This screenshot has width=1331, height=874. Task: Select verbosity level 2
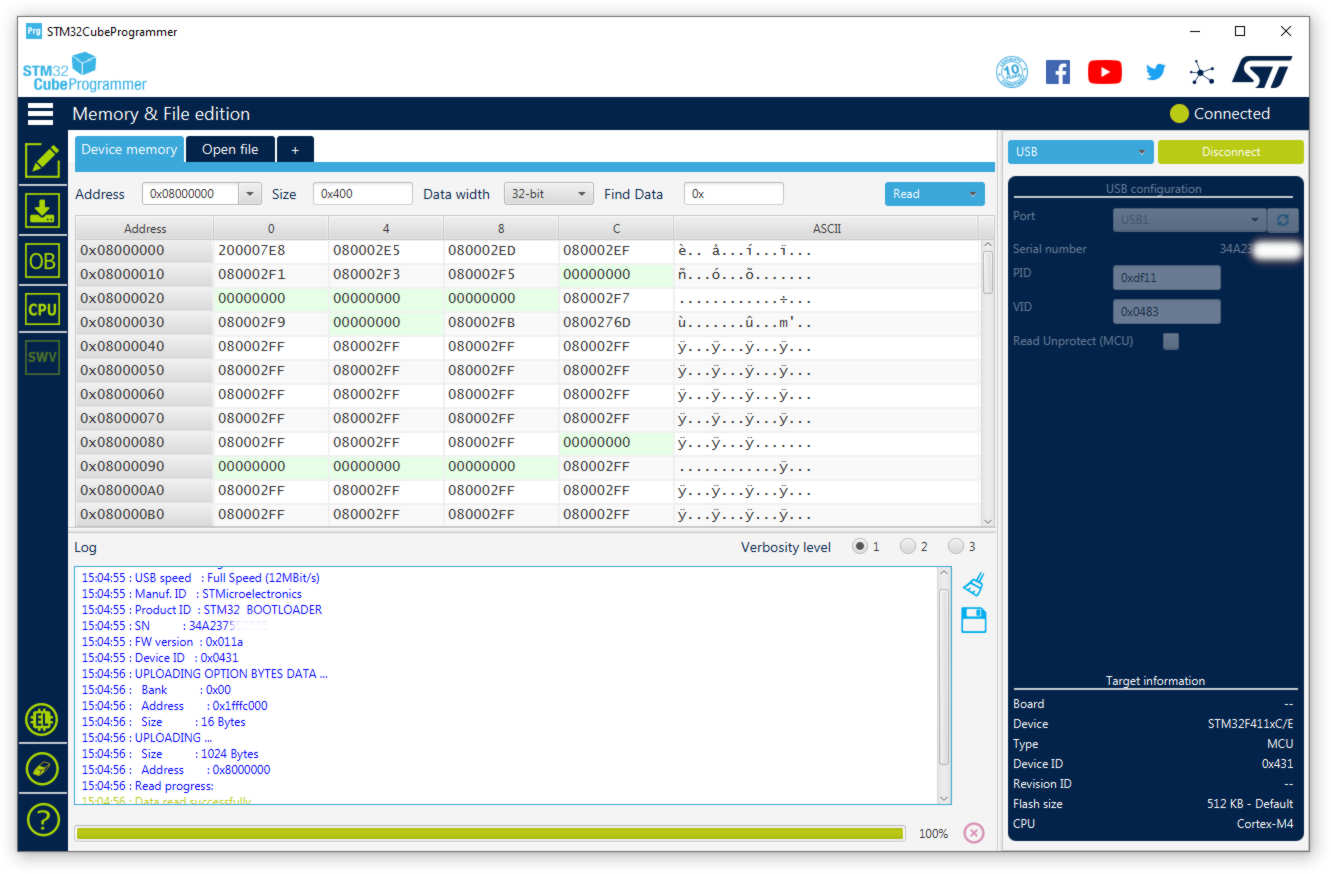908,546
